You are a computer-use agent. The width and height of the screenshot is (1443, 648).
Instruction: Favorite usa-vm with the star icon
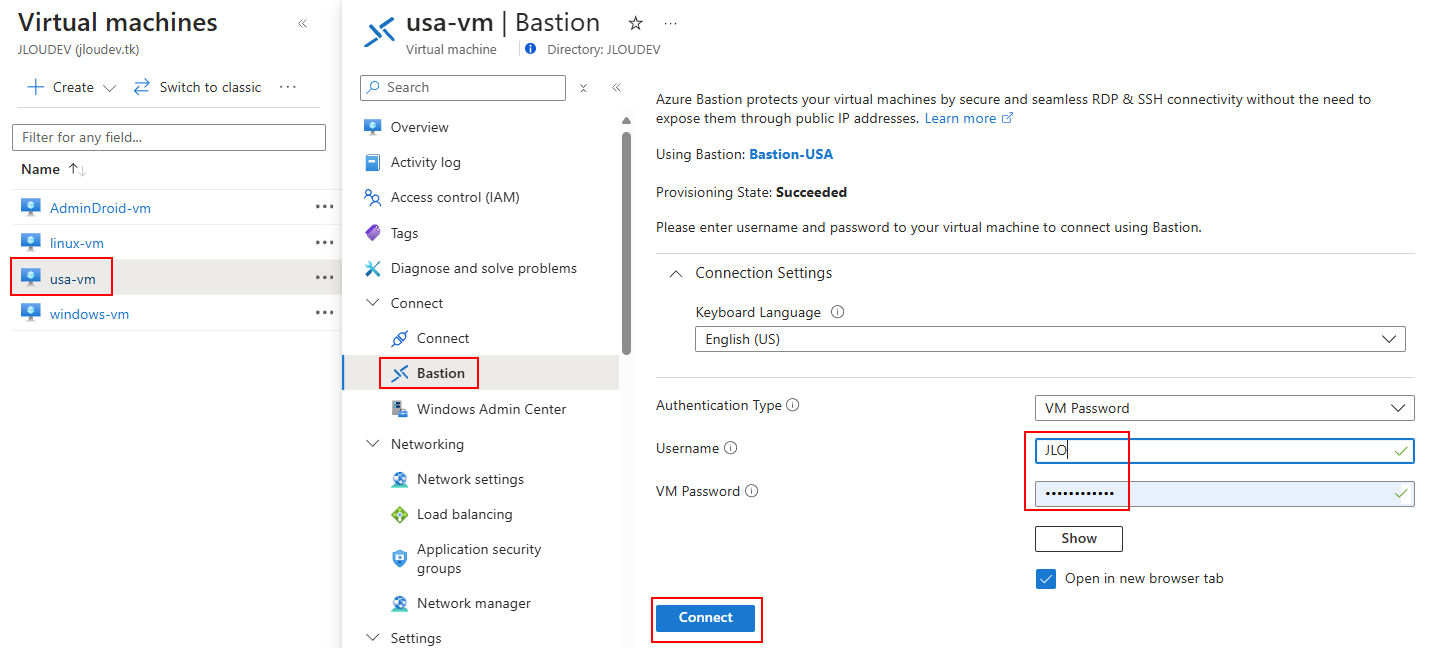point(635,23)
